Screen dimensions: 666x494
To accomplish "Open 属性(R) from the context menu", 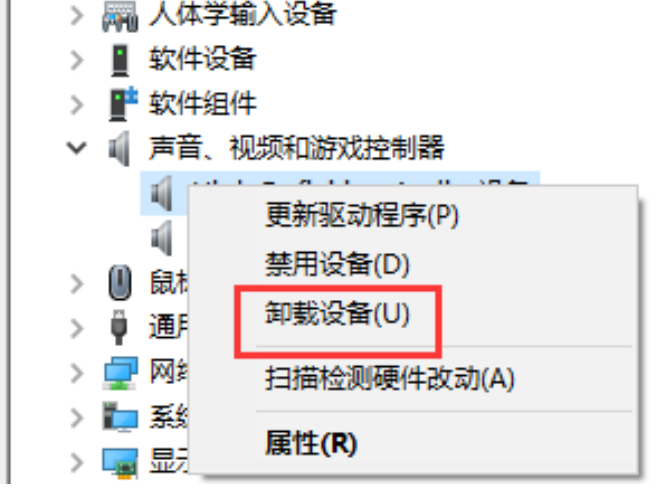I will (310, 443).
